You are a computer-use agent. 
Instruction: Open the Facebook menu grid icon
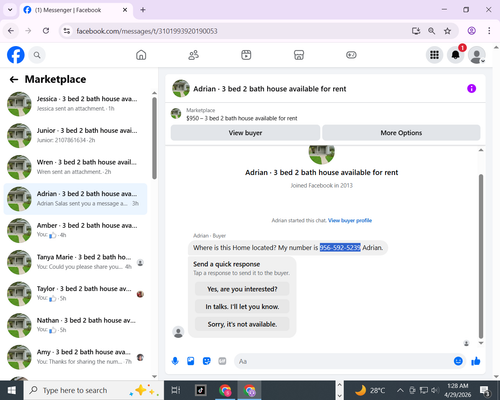pos(434,55)
